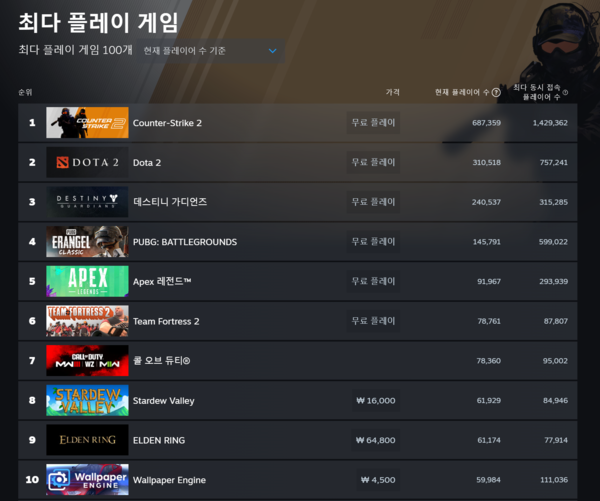Click peak player count 84,946

point(556,400)
